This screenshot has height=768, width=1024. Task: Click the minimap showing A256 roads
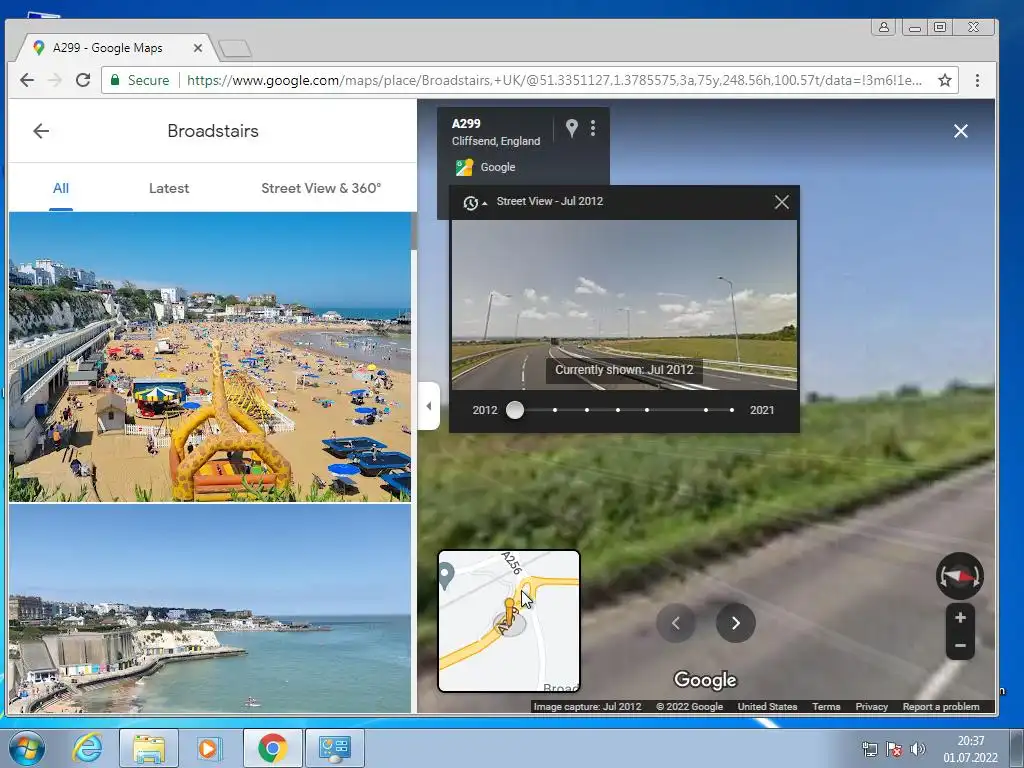coord(509,621)
